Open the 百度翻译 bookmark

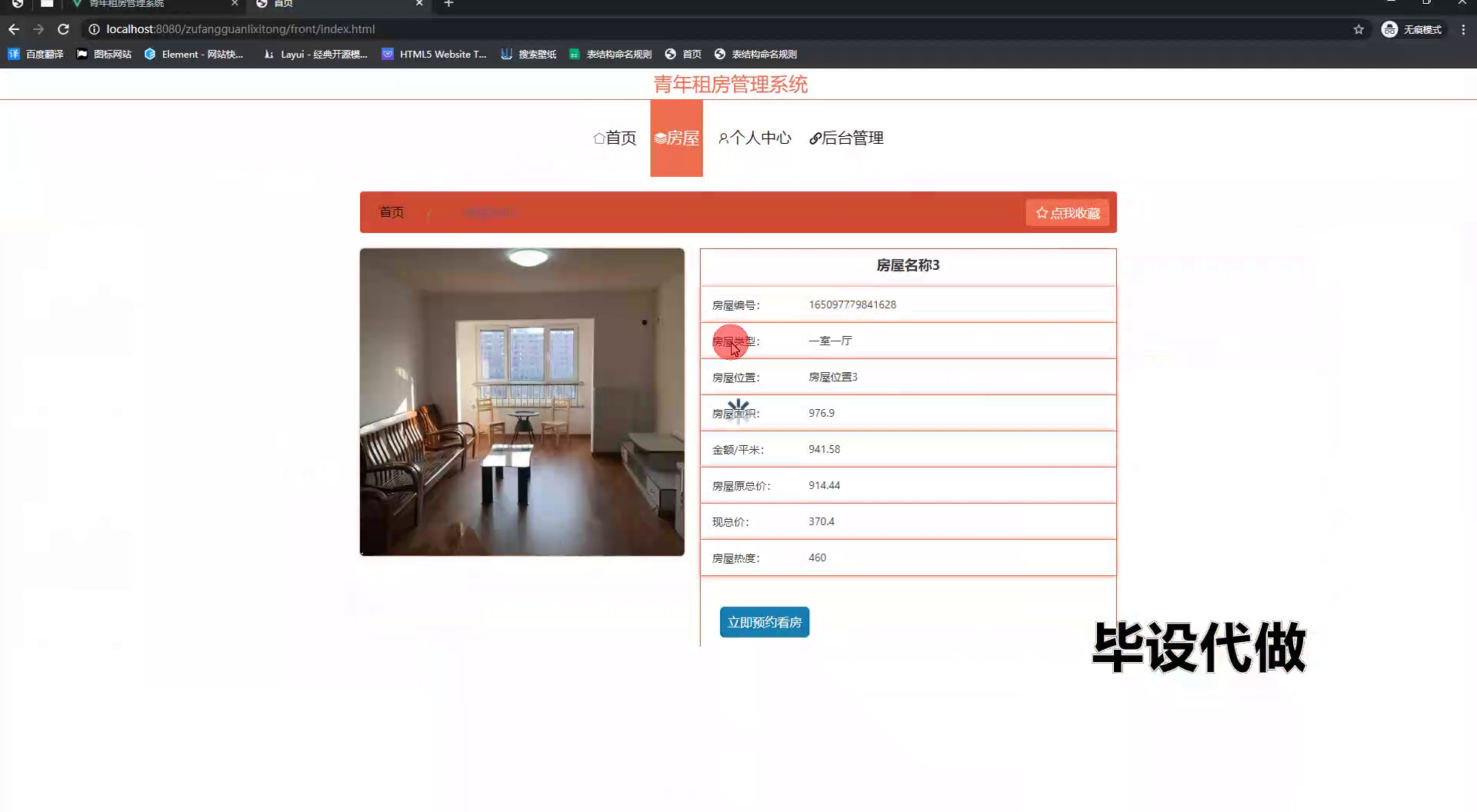click(35, 54)
